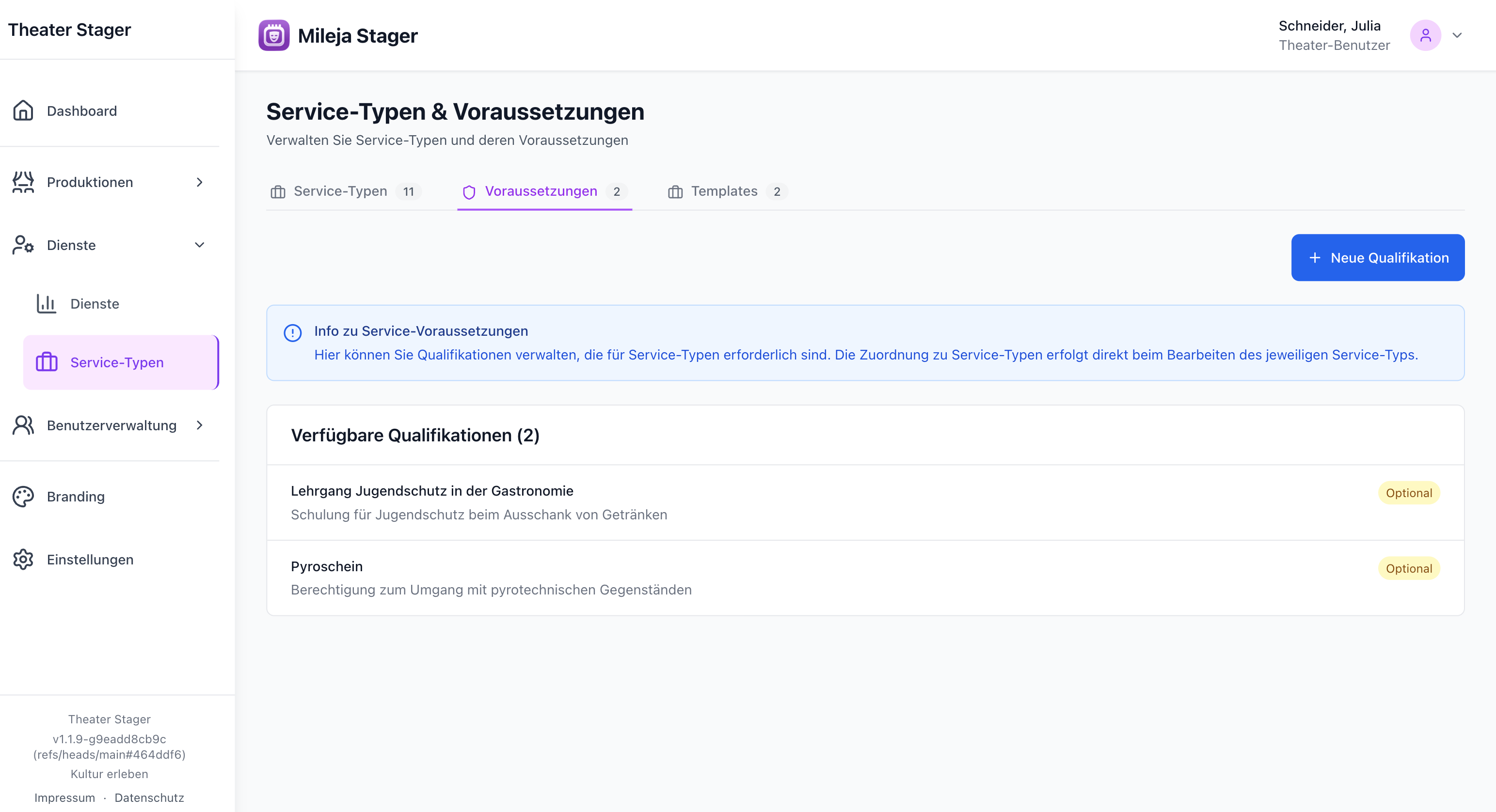This screenshot has height=812, width=1496.
Task: Click the Produktionen theater masks icon
Action: click(x=23, y=182)
